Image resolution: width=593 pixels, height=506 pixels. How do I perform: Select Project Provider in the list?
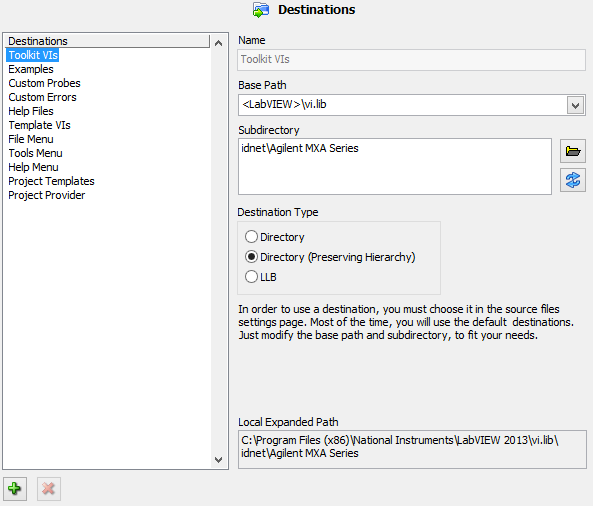[47, 195]
